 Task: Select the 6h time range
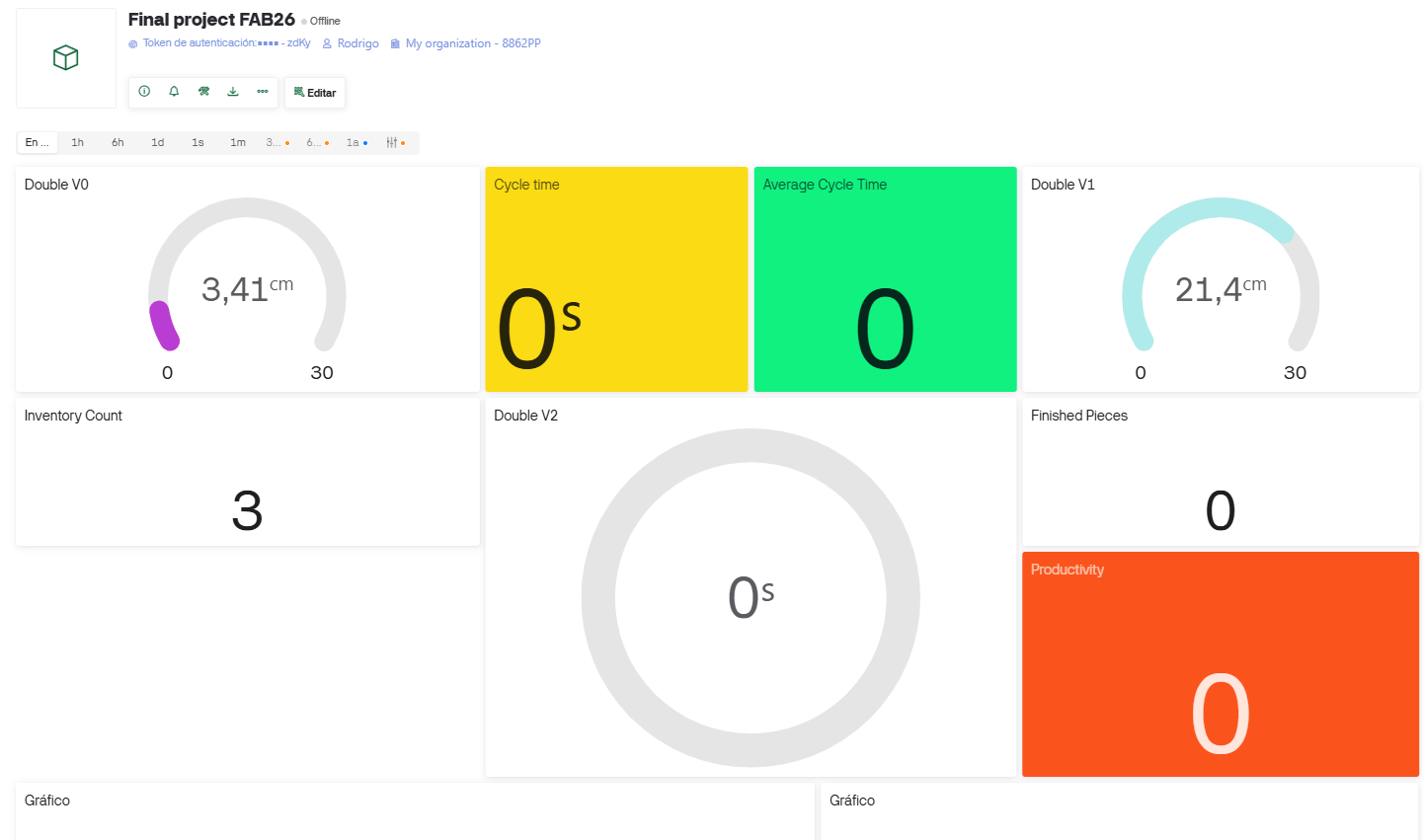[x=118, y=143]
